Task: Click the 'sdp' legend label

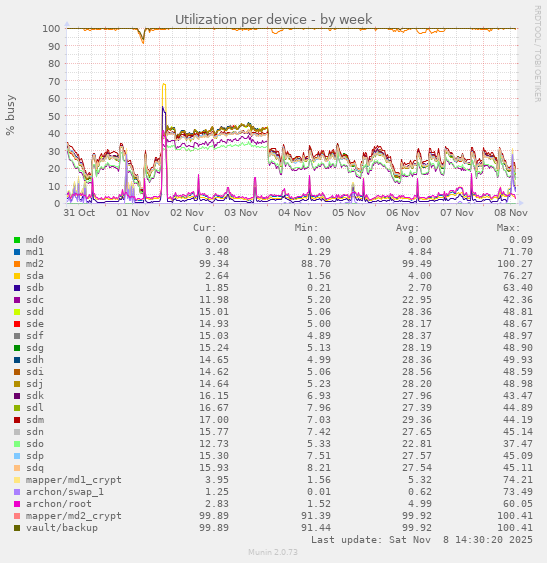Action: coord(35,456)
